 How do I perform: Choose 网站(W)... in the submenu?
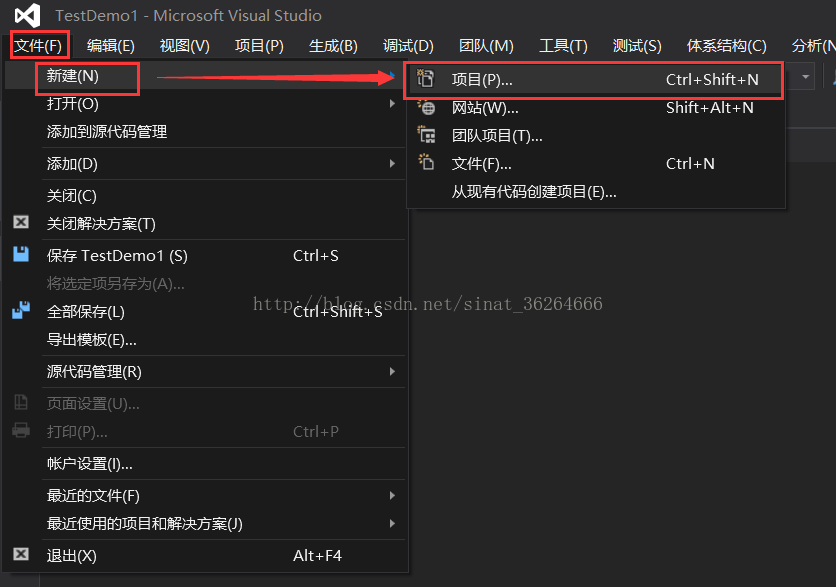(596, 108)
